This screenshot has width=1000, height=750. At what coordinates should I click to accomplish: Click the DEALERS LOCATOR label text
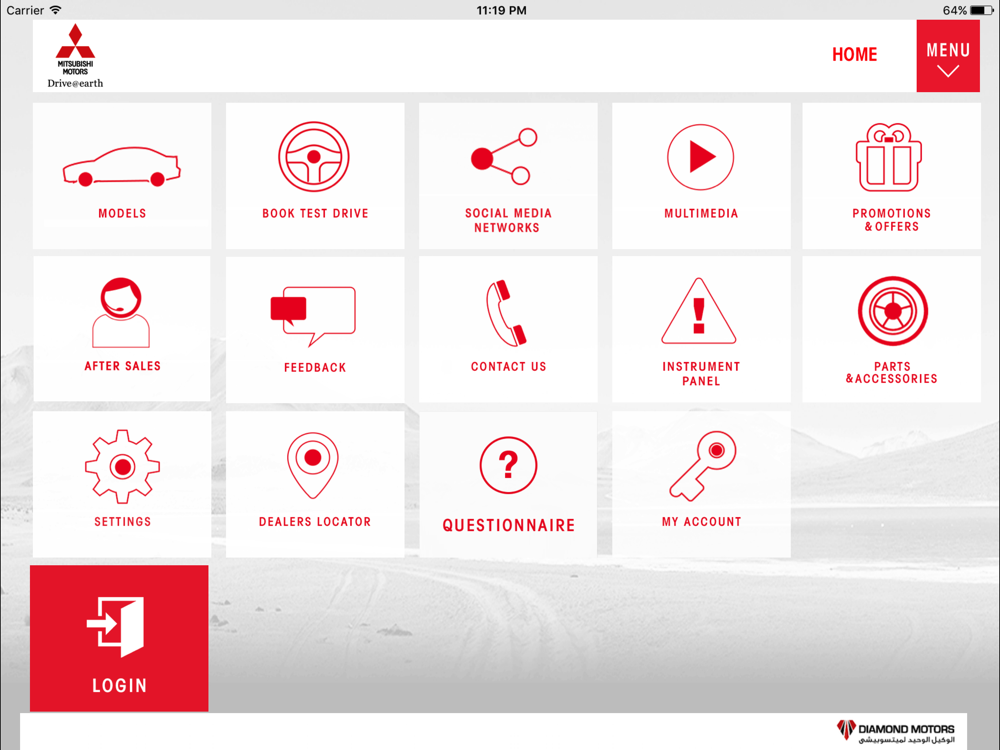pyautogui.click(x=314, y=522)
